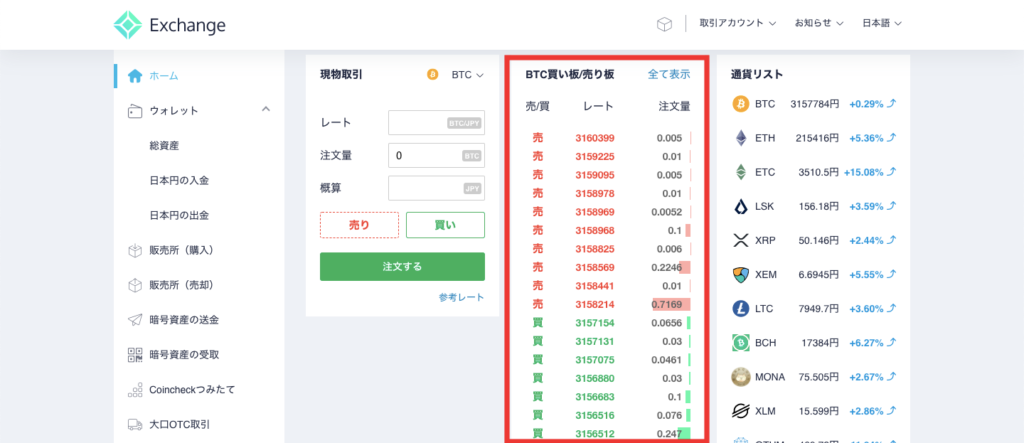Click the レート input field

(436, 123)
